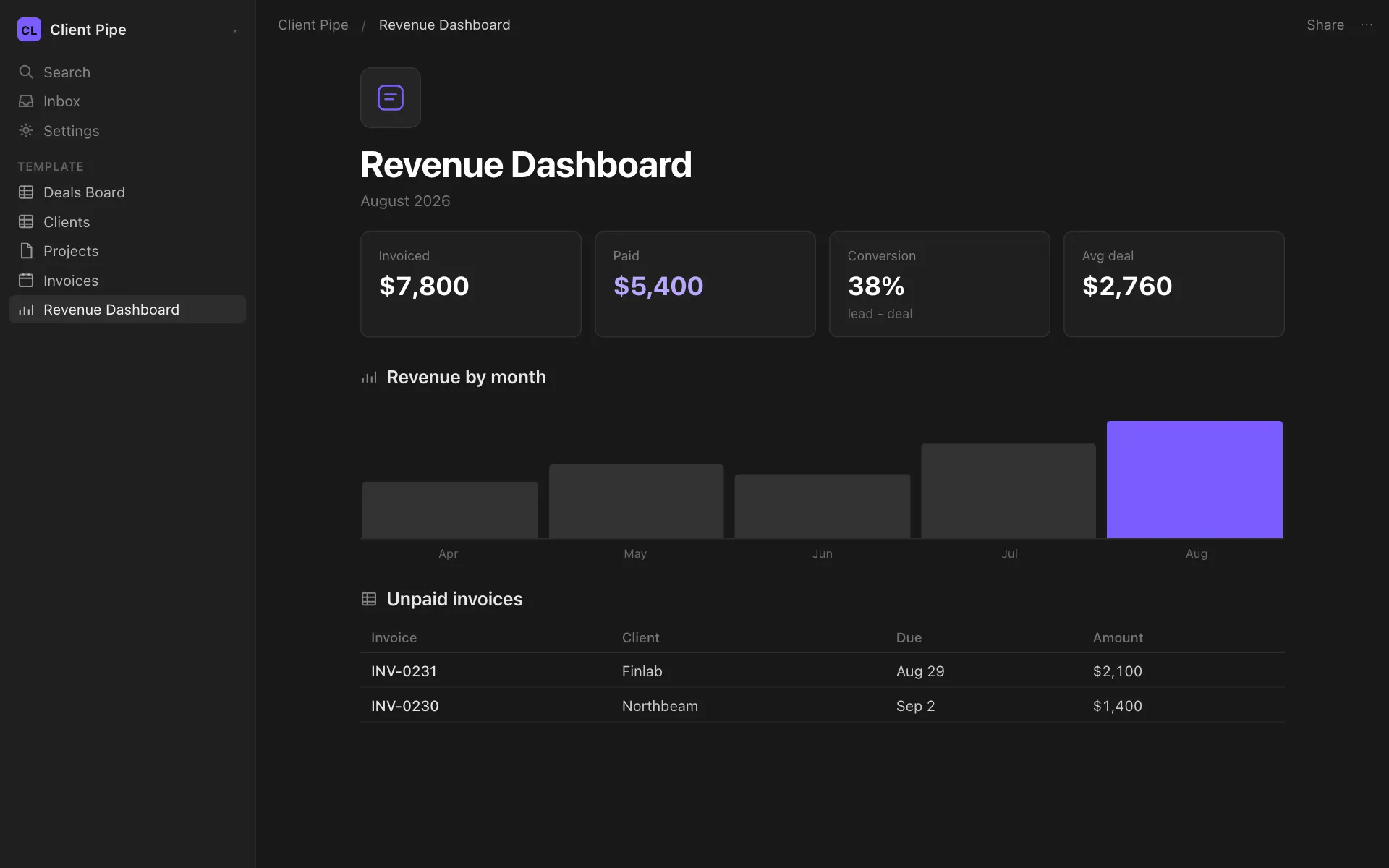The height and width of the screenshot is (868, 1389).
Task: Select the Deals Board table icon
Action: [26, 192]
